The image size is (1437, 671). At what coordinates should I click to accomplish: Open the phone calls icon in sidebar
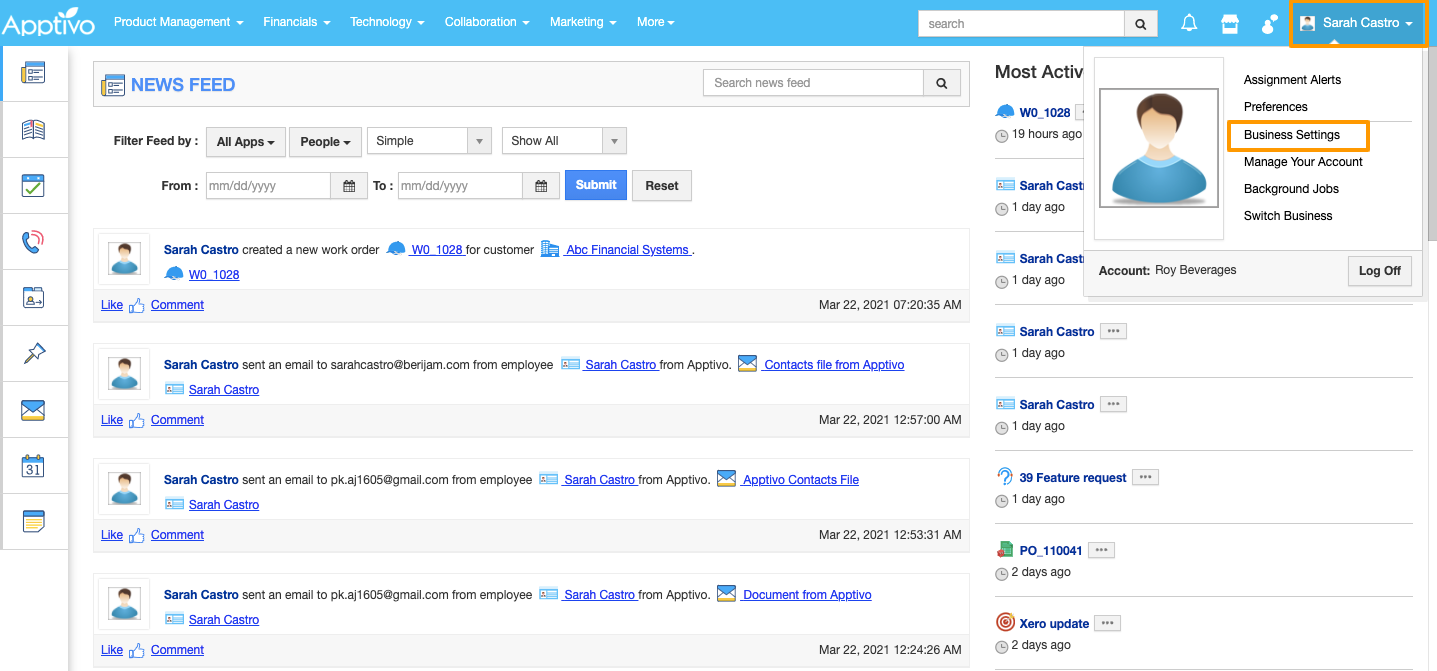34,241
